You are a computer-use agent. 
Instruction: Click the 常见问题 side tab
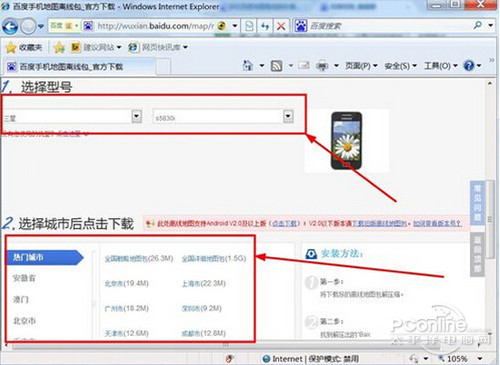pyautogui.click(x=477, y=203)
